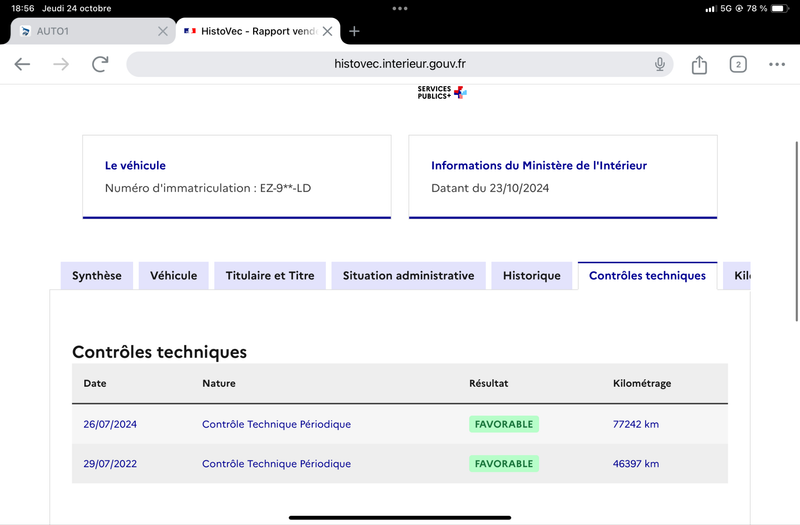Tap the microphone icon in address bar
The height and width of the screenshot is (525, 800).
[659, 64]
